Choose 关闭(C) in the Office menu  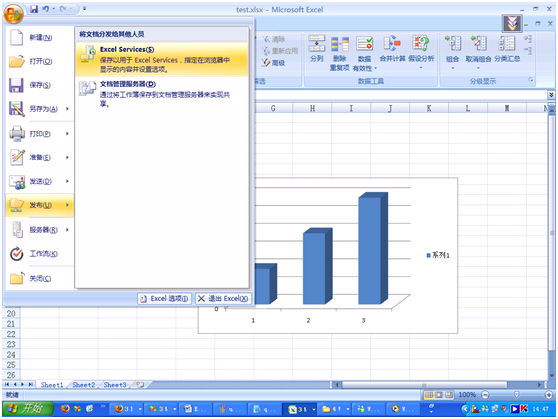click(39, 278)
